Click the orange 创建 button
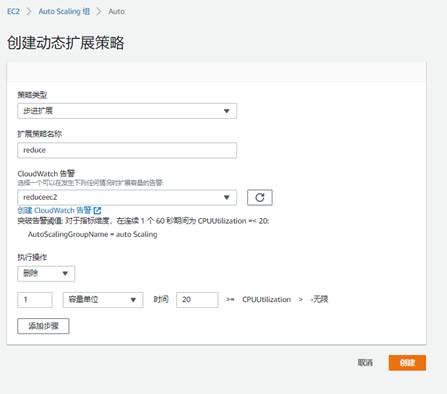The image size is (447, 394). pyautogui.click(x=407, y=363)
